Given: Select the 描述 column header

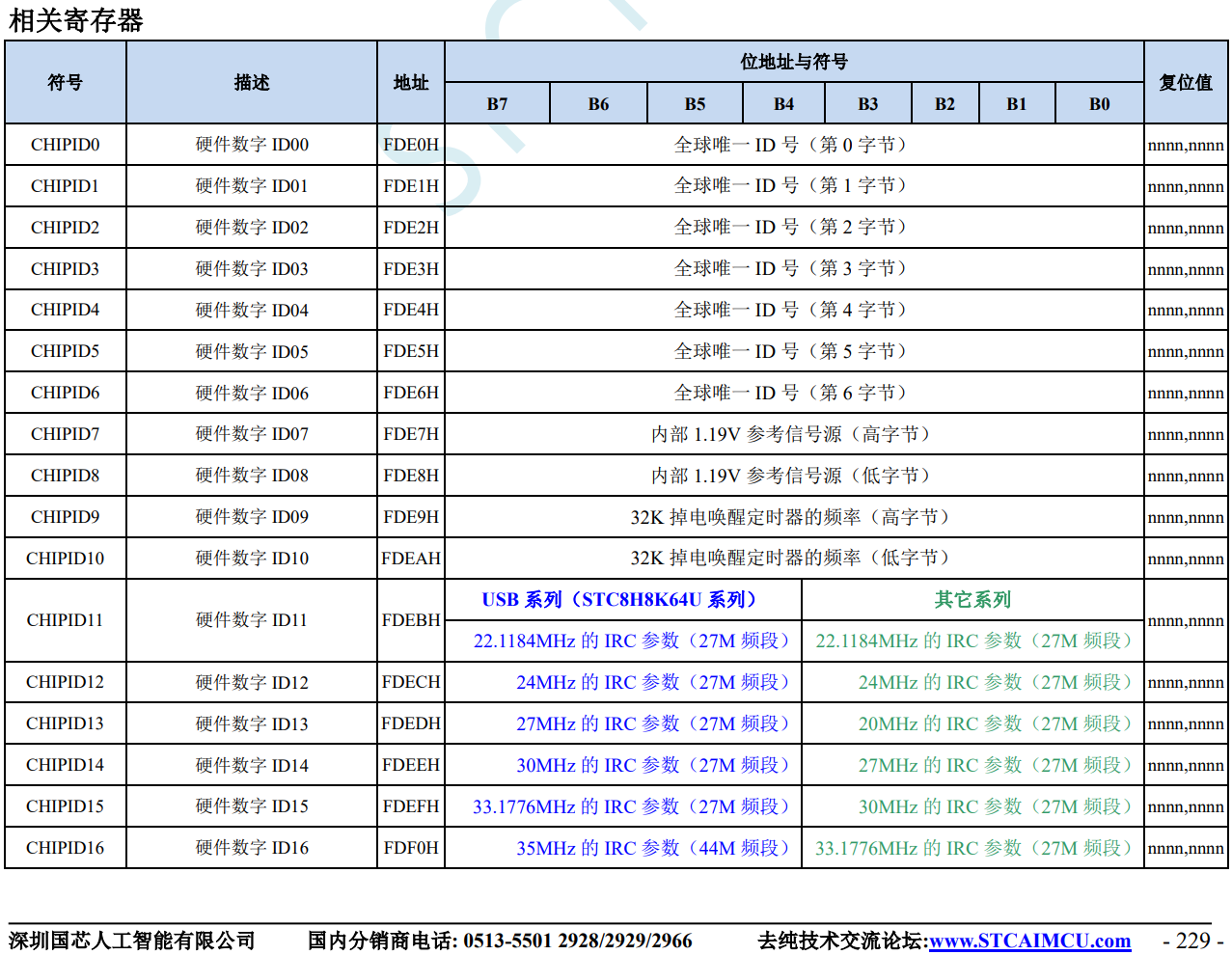Looking at the screenshot, I should 252,82.
